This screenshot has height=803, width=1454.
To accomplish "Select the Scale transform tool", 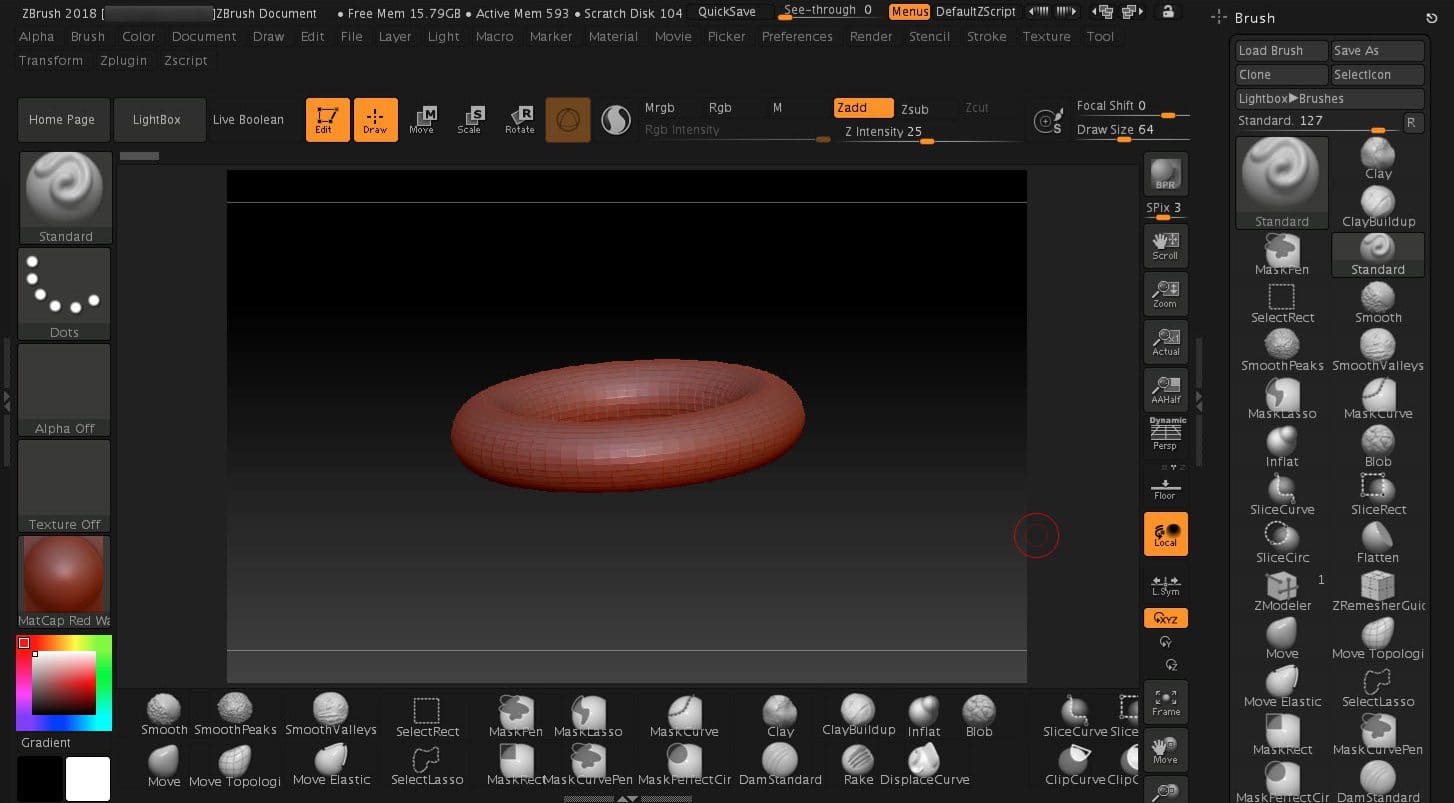I will point(470,119).
